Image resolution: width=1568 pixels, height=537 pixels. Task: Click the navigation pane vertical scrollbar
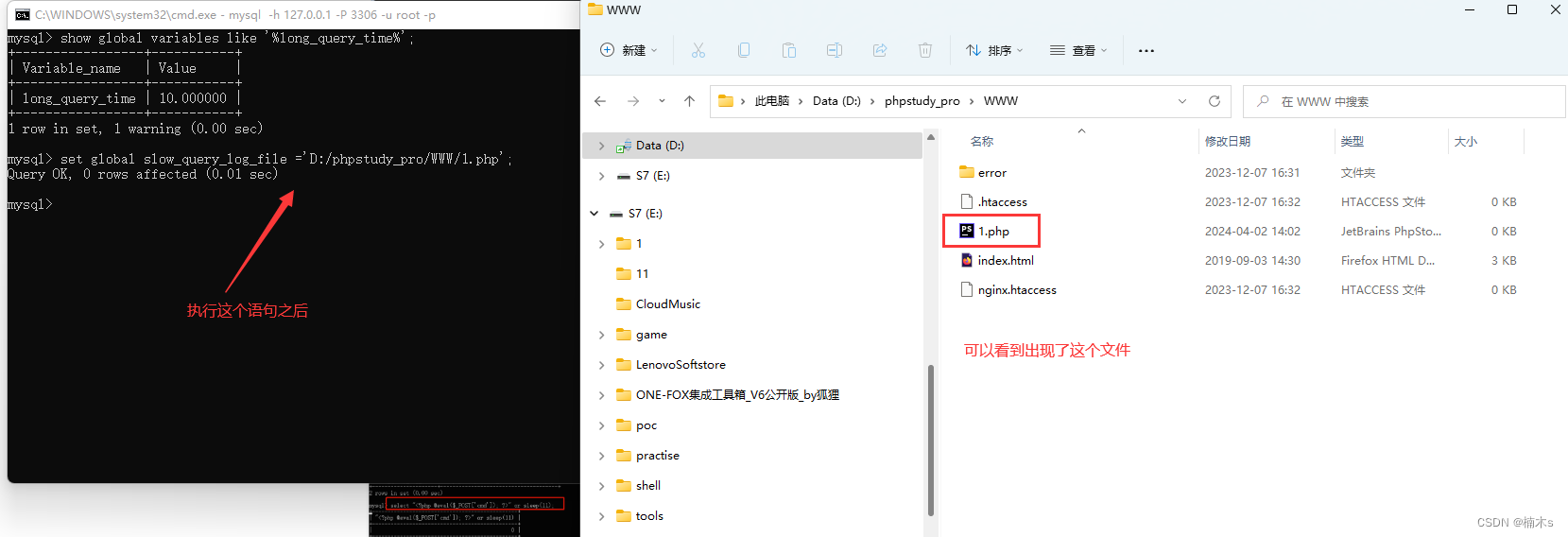931,440
